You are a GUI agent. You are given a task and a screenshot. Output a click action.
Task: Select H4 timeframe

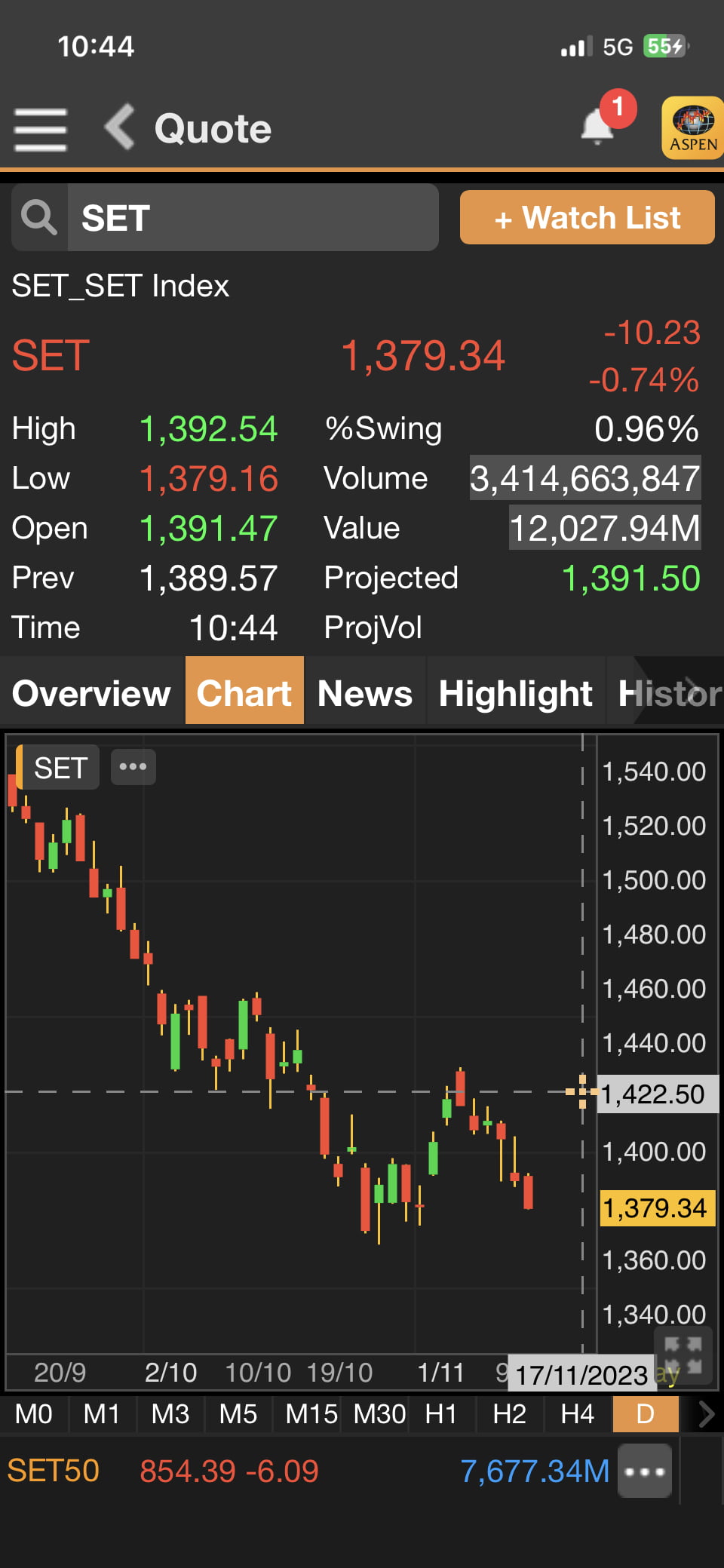(577, 1414)
